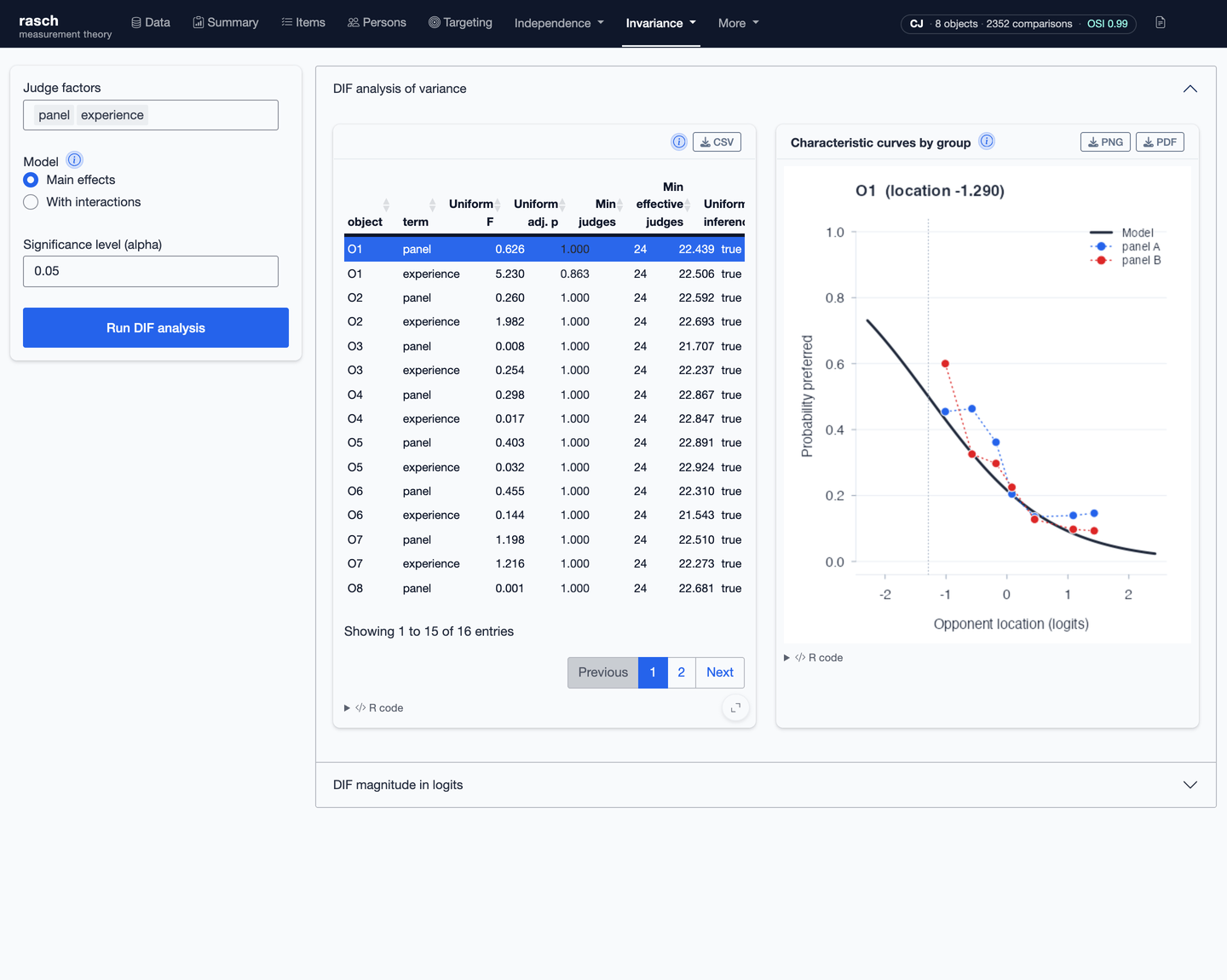Open the Targeting tab
Image resolution: width=1227 pixels, height=980 pixels.
pos(460,23)
